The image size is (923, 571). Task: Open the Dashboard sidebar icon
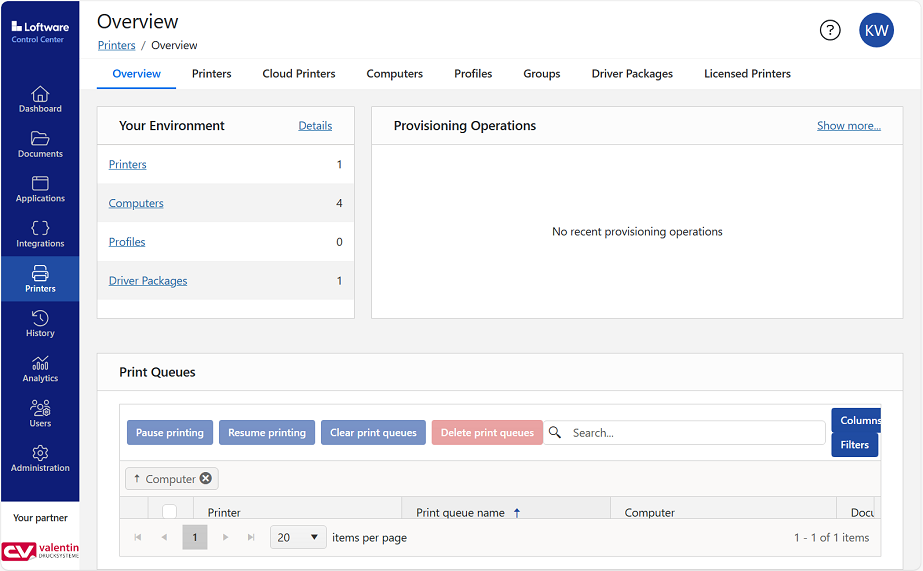pyautogui.click(x=40, y=99)
